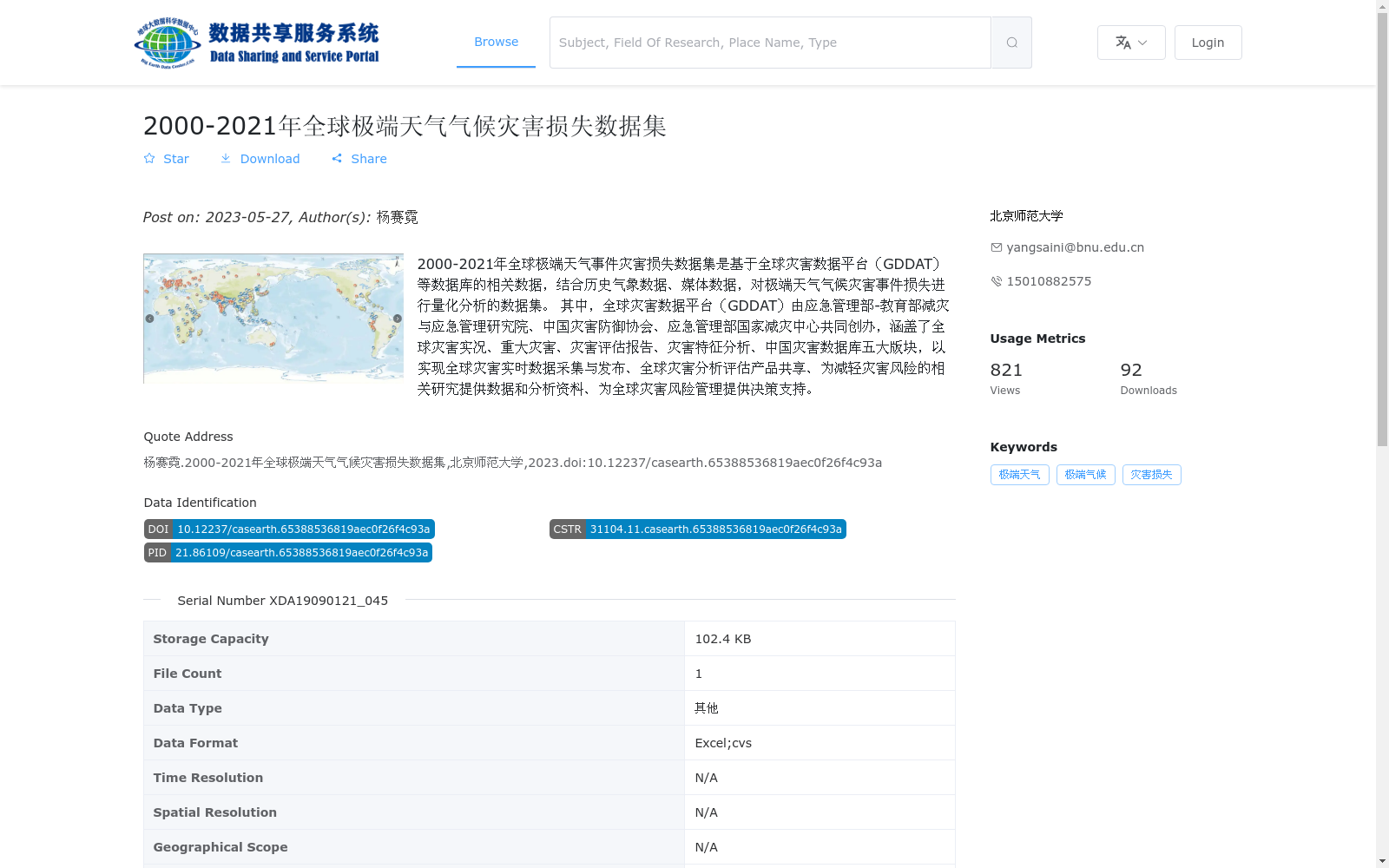
Task: Show previous image in map carousel
Action: (x=149, y=319)
